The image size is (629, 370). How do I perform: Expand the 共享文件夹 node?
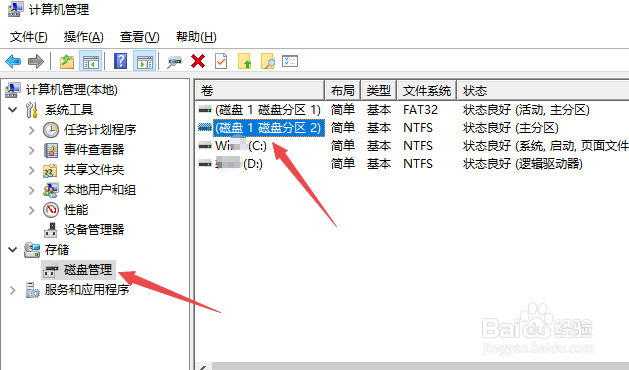point(32,170)
